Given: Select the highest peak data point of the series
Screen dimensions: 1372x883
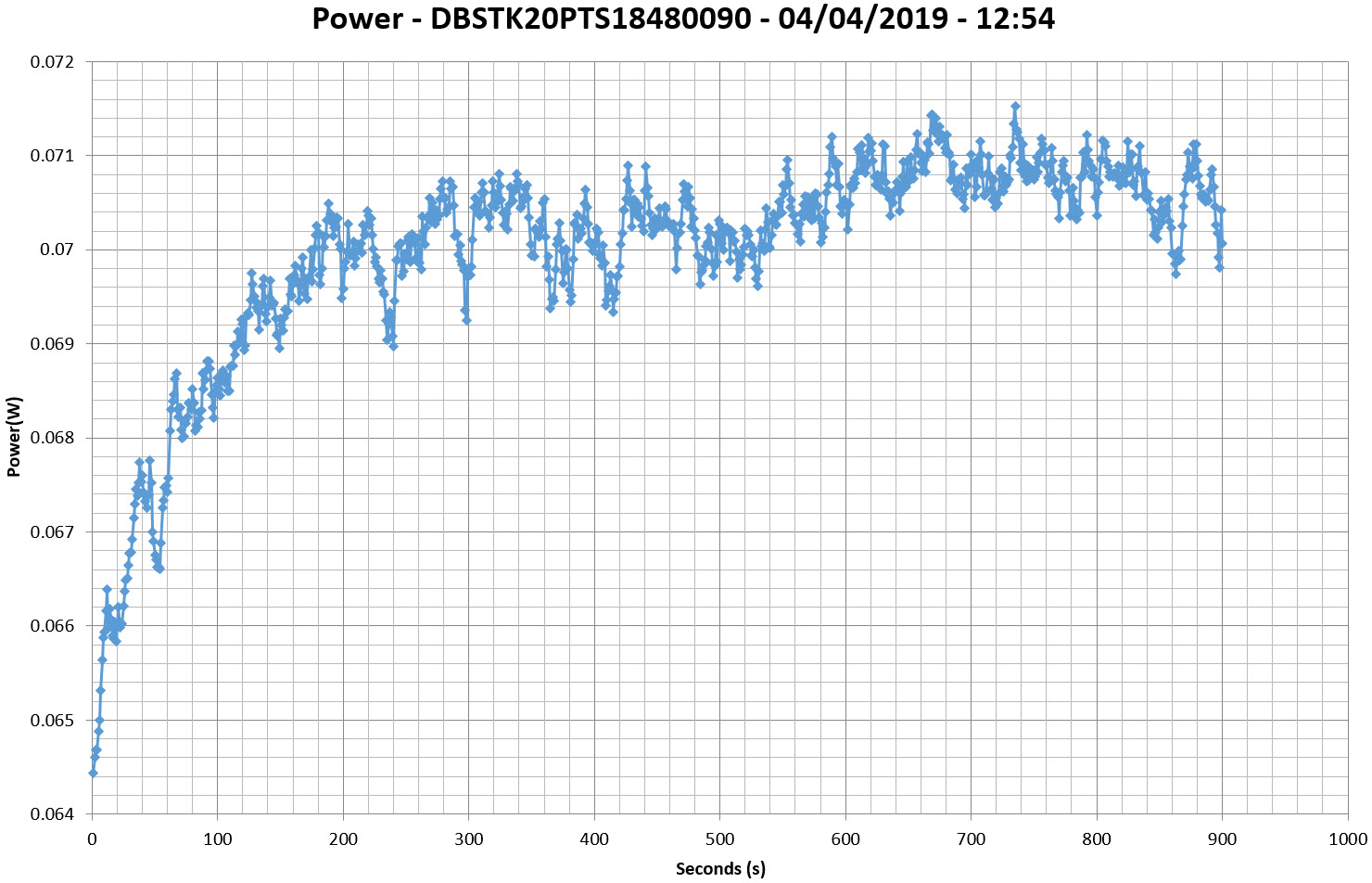Looking at the screenshot, I should (x=1015, y=107).
